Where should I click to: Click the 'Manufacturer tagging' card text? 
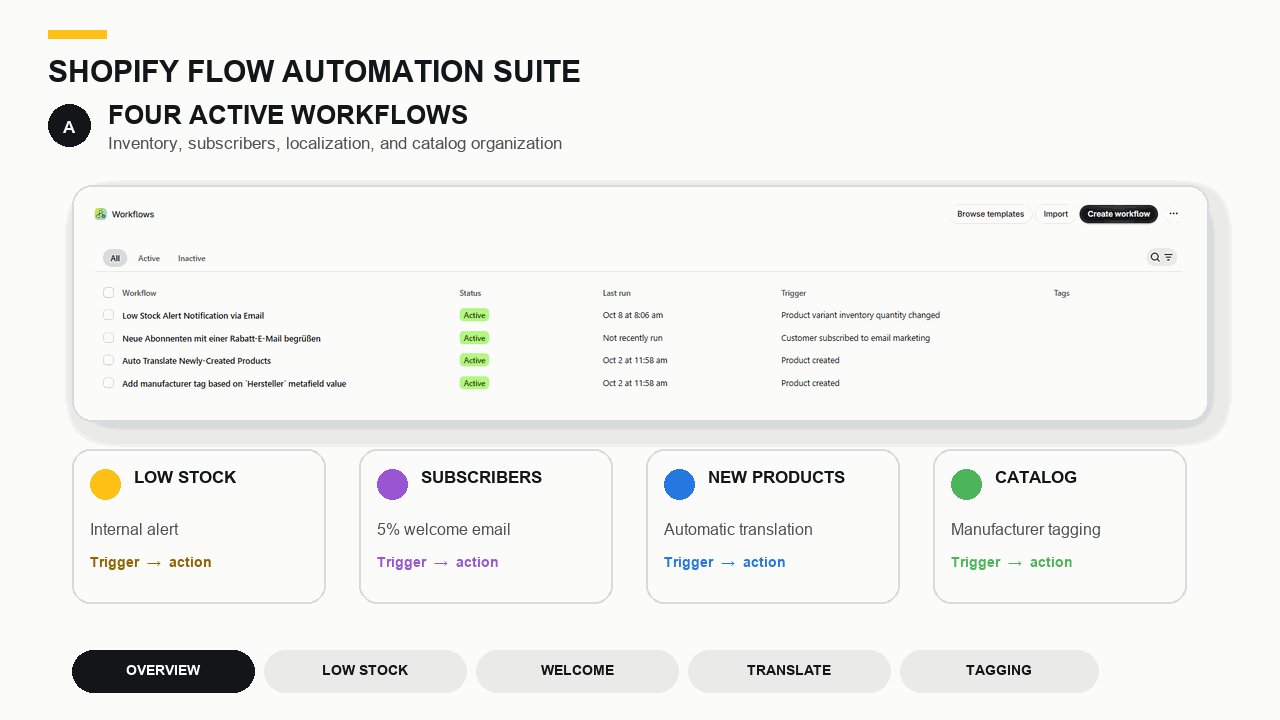coord(1026,529)
